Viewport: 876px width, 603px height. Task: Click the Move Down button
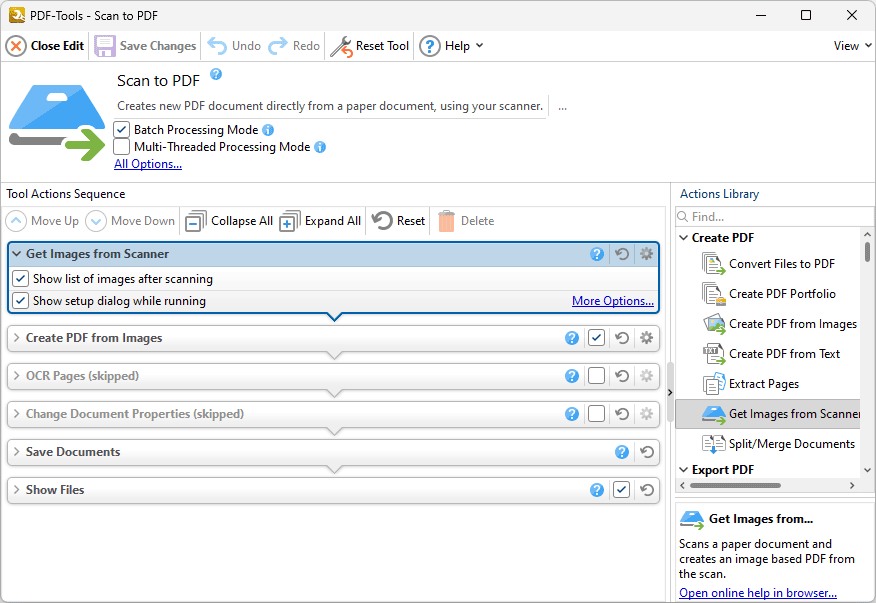(130, 221)
